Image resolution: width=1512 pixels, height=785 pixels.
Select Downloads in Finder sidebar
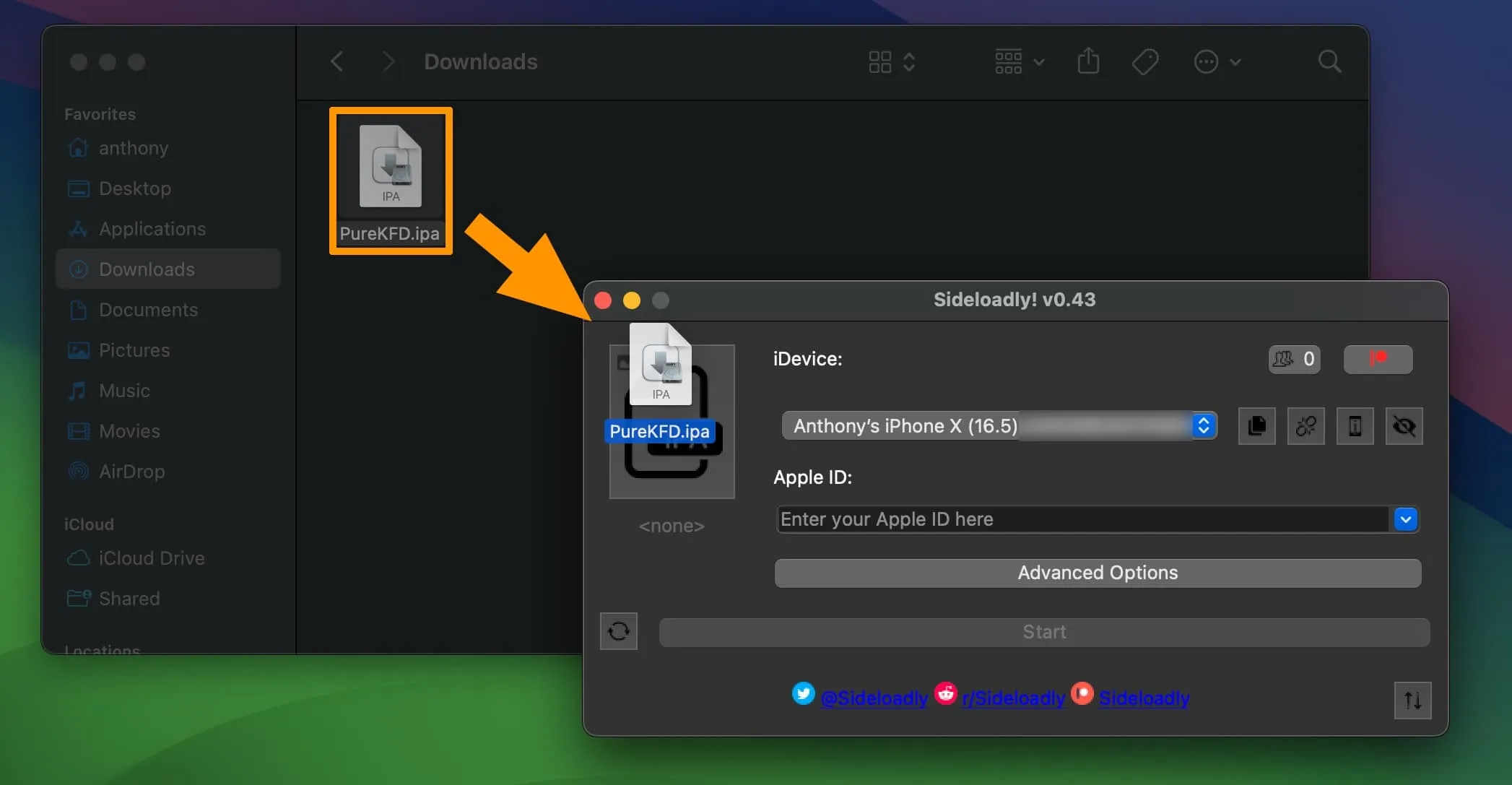pyautogui.click(x=168, y=269)
